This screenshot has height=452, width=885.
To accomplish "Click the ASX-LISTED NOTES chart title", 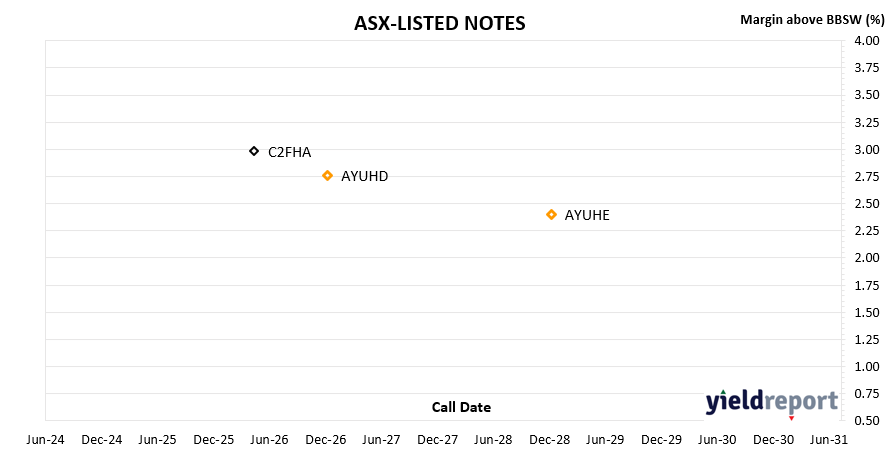I will (x=440, y=24).
